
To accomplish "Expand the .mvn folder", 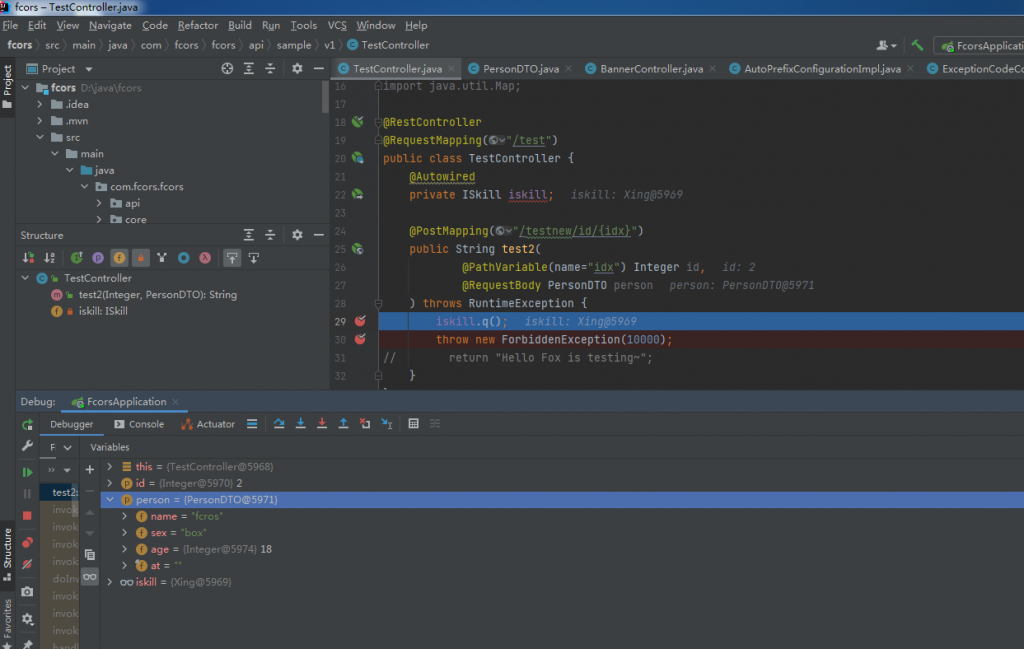I will click(x=40, y=121).
